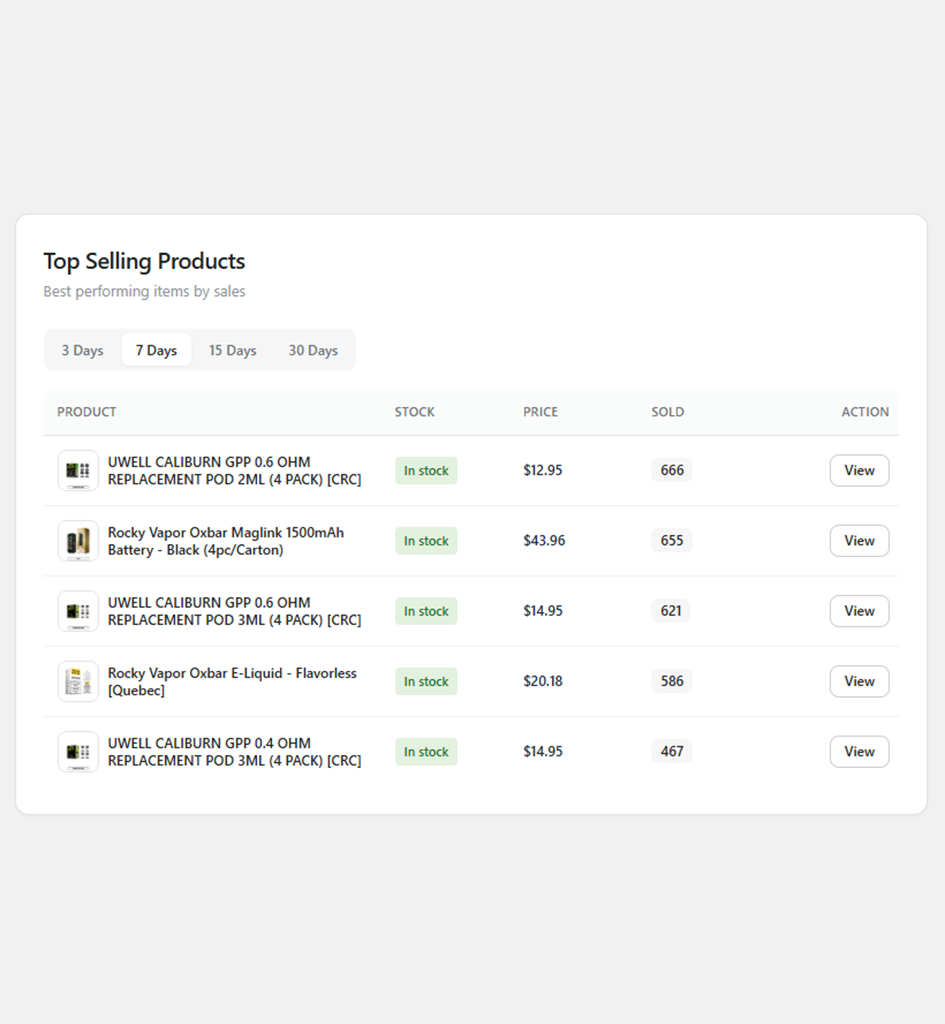View the UWELL CALIBURN 0.6 OHM 2ML product
The height and width of the screenshot is (1024, 945).
pyautogui.click(x=859, y=470)
